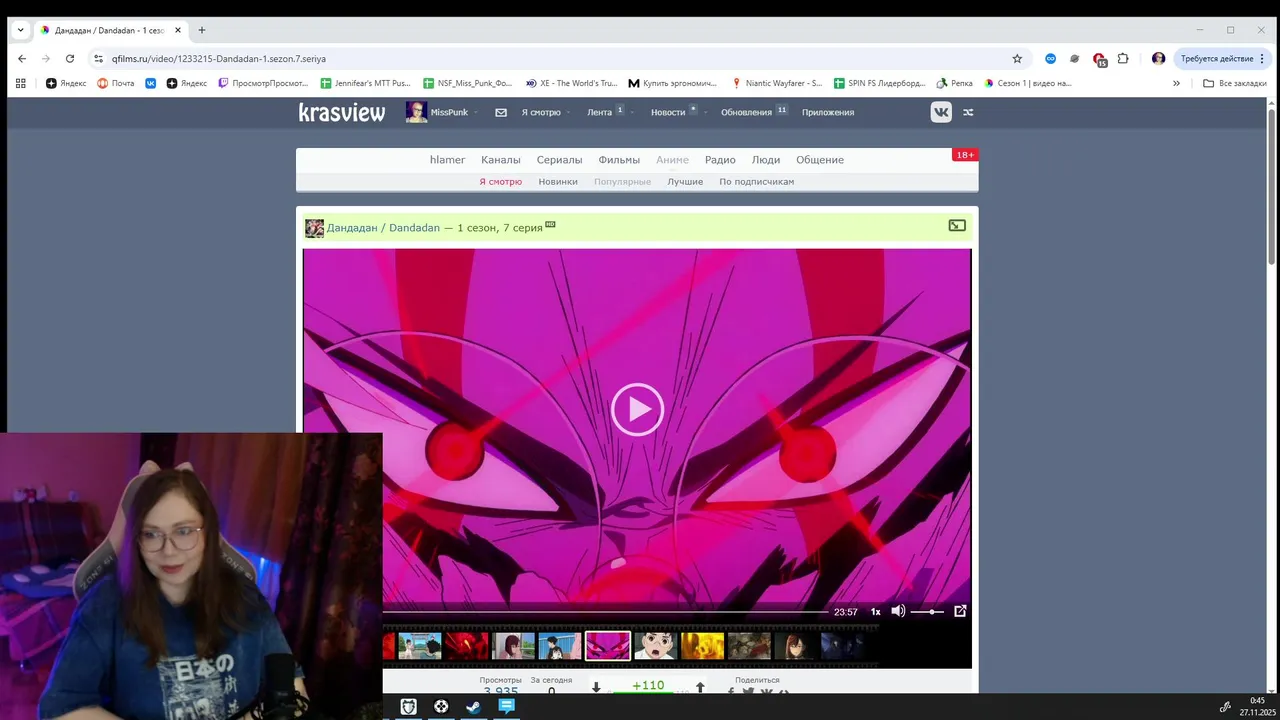Open the 'Обновления' header link
Image resolution: width=1280 pixels, height=720 pixels.
[747, 112]
